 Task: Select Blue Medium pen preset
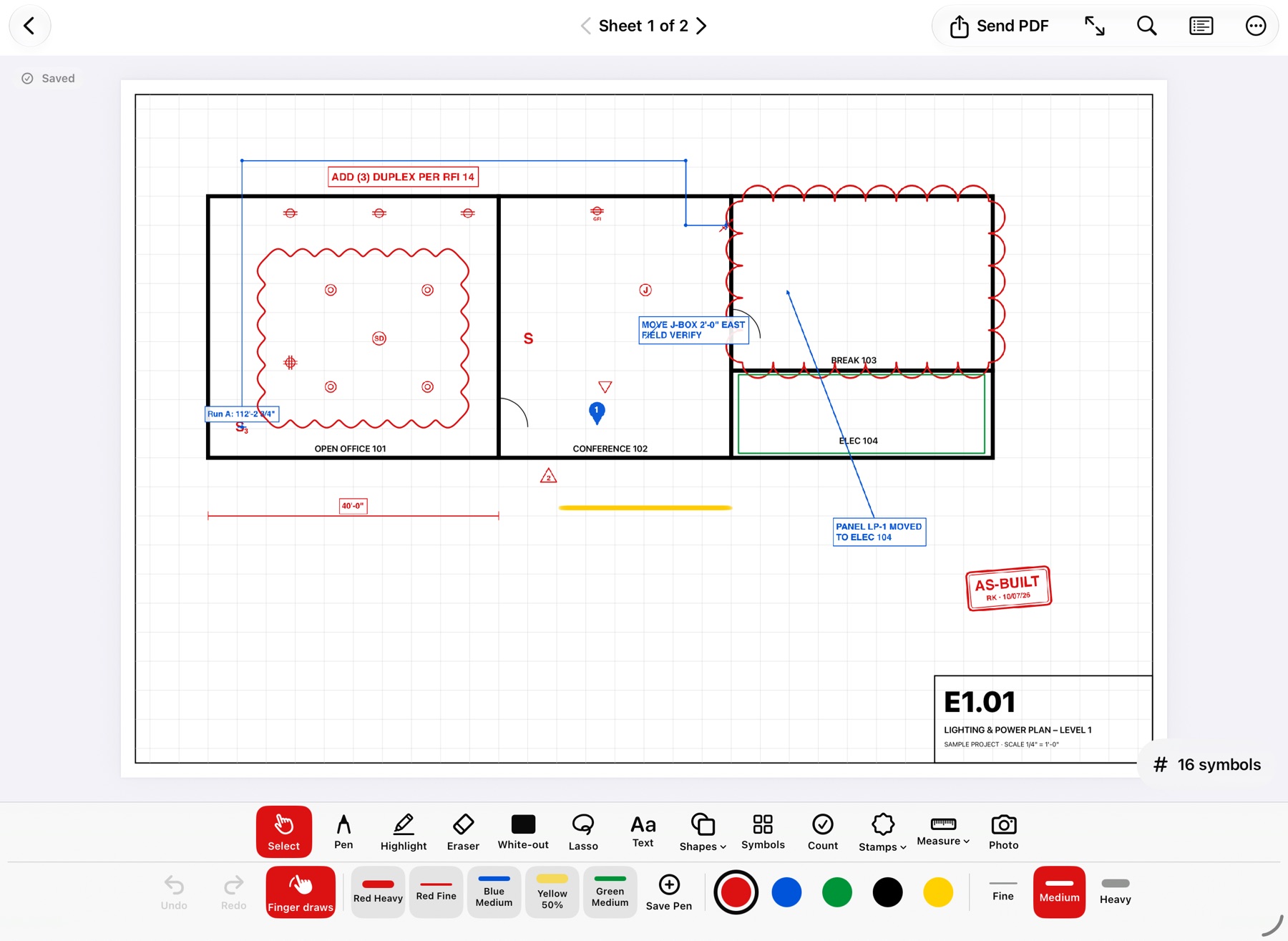pyautogui.click(x=494, y=892)
